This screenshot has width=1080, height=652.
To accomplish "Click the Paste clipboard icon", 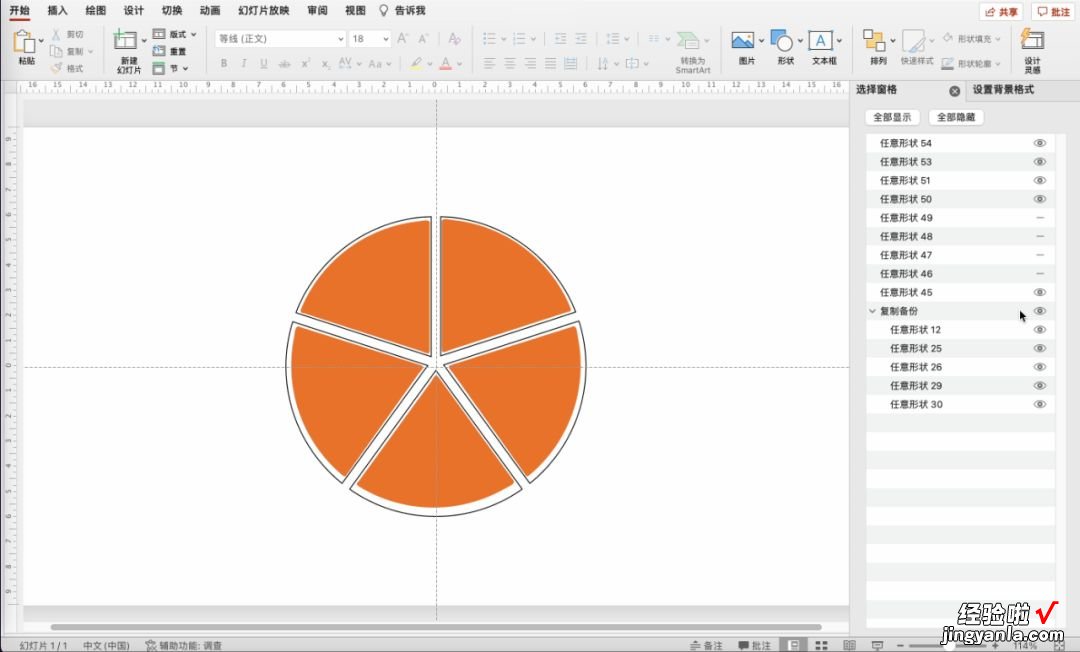I will (24, 42).
